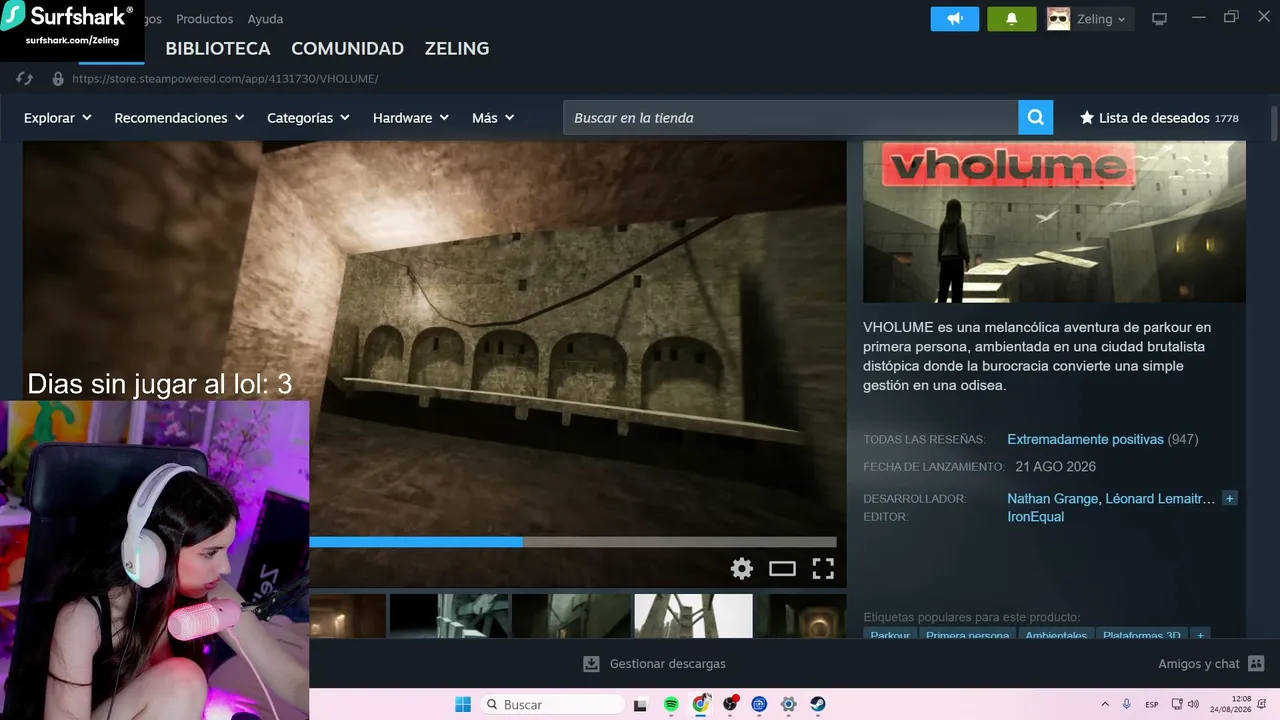1280x720 pixels.
Task: Click the blue announcements megaphone icon
Action: (x=955, y=19)
